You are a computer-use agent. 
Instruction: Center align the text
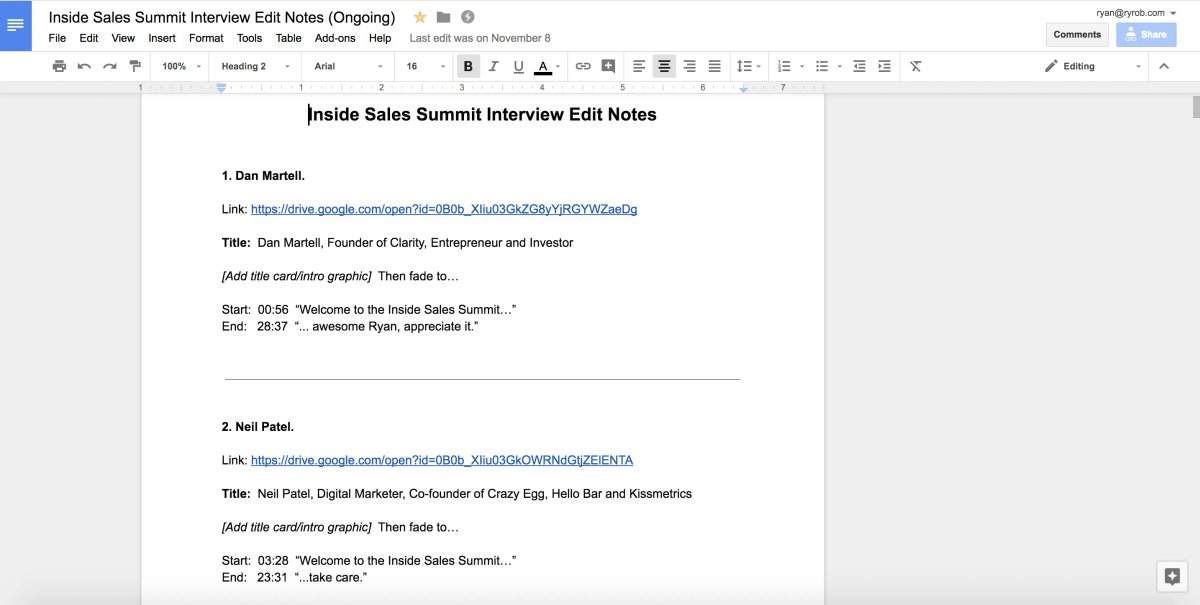coord(664,66)
